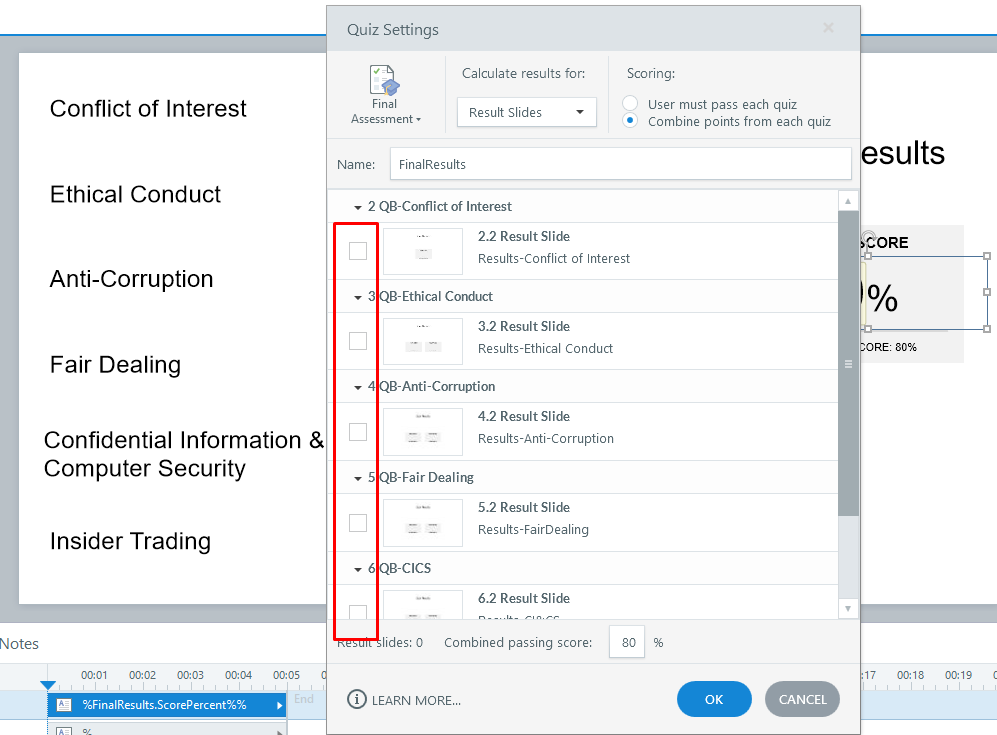Viewport: 997px width, 735px height.
Task: Collapse the 3 QB-Ethical Conduct group
Action: pos(358,297)
